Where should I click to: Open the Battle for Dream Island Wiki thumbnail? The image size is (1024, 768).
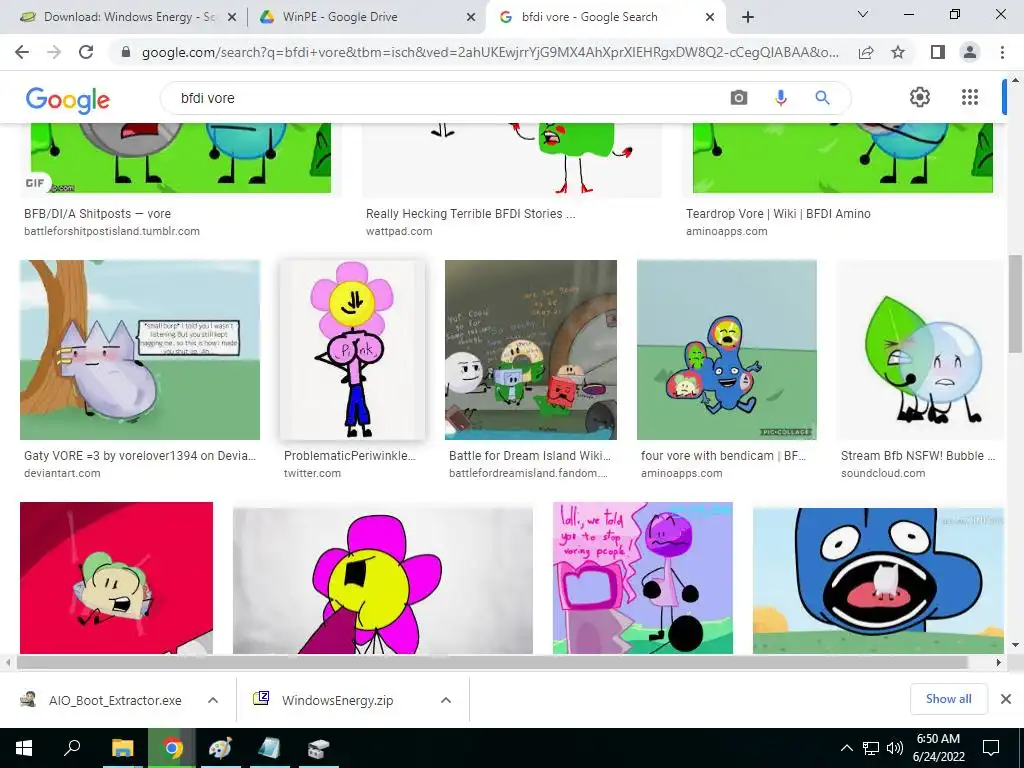coord(531,349)
